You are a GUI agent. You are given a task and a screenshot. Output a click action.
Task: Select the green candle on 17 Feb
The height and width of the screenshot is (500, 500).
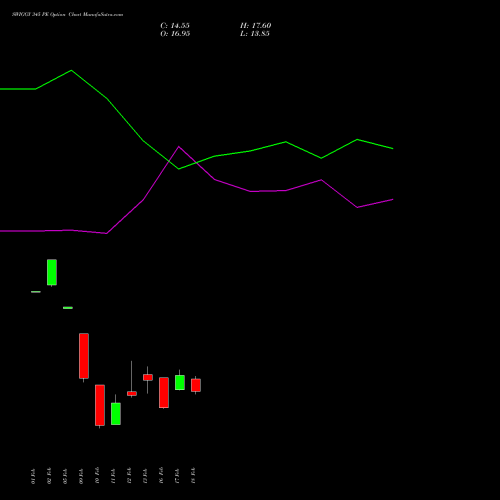tap(180, 382)
